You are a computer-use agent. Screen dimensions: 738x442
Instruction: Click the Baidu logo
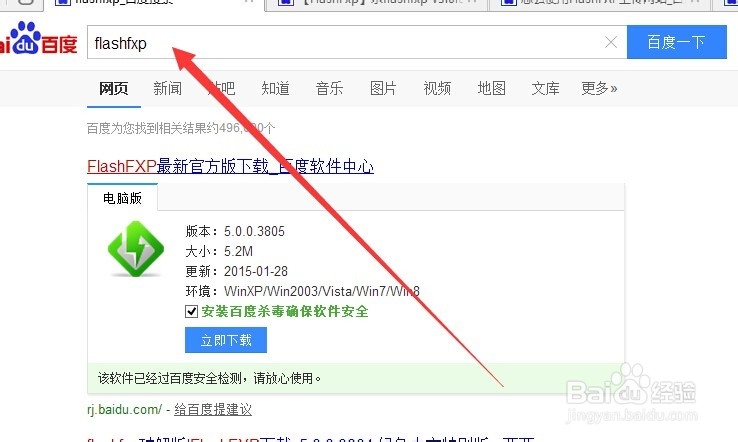pyautogui.click(x=39, y=39)
